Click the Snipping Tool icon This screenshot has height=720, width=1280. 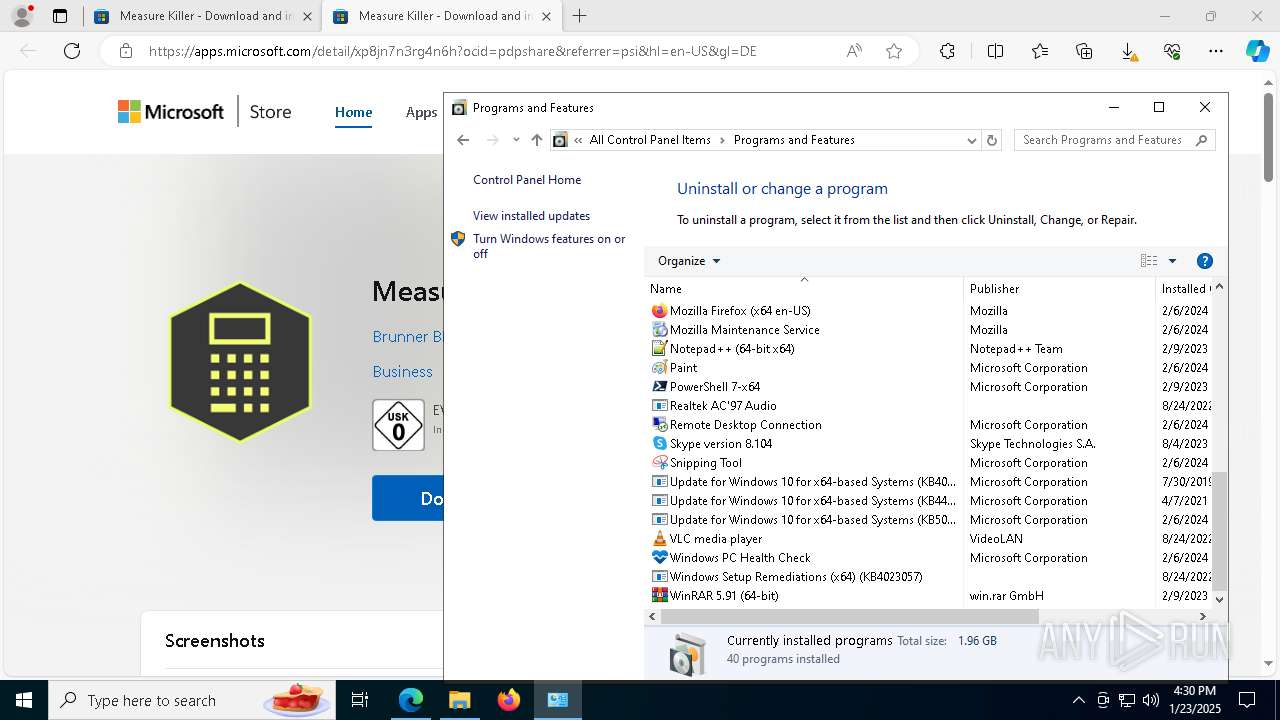point(659,463)
